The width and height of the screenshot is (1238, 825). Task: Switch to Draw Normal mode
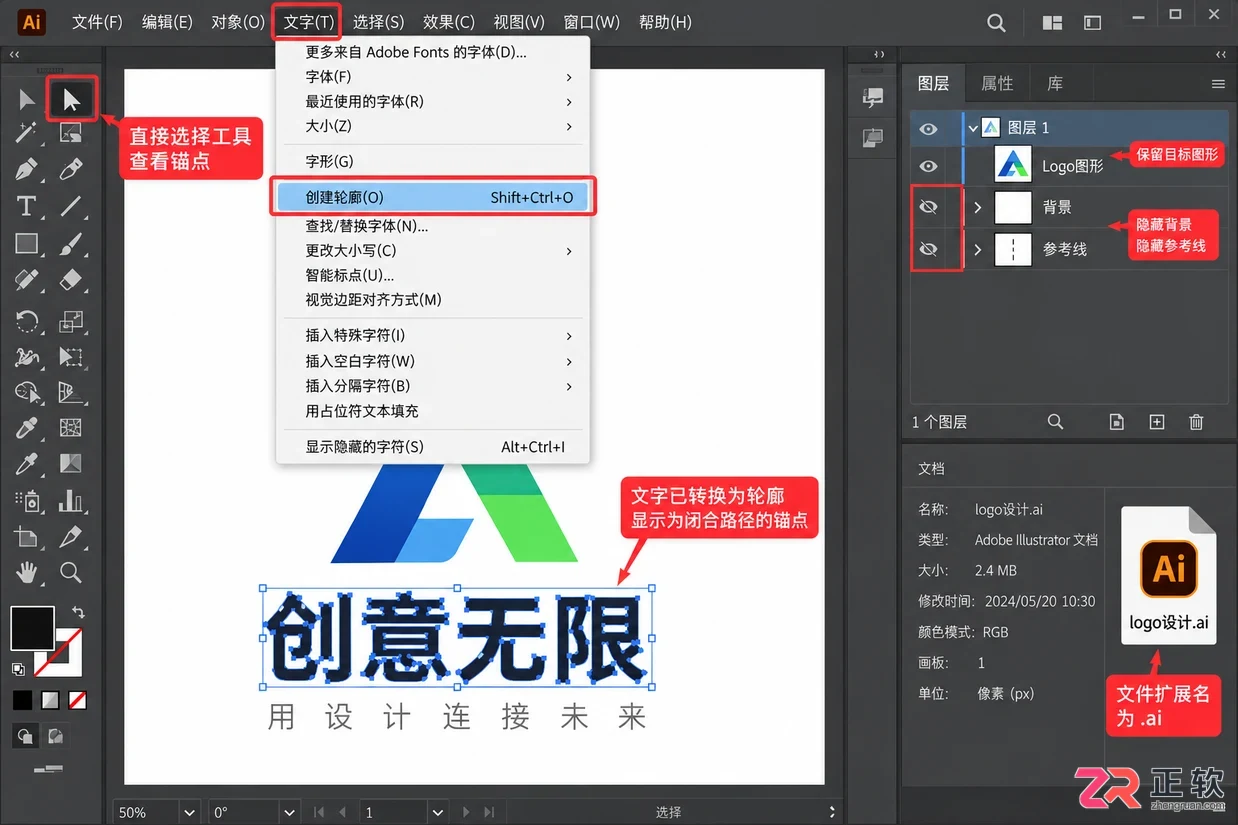[26, 737]
